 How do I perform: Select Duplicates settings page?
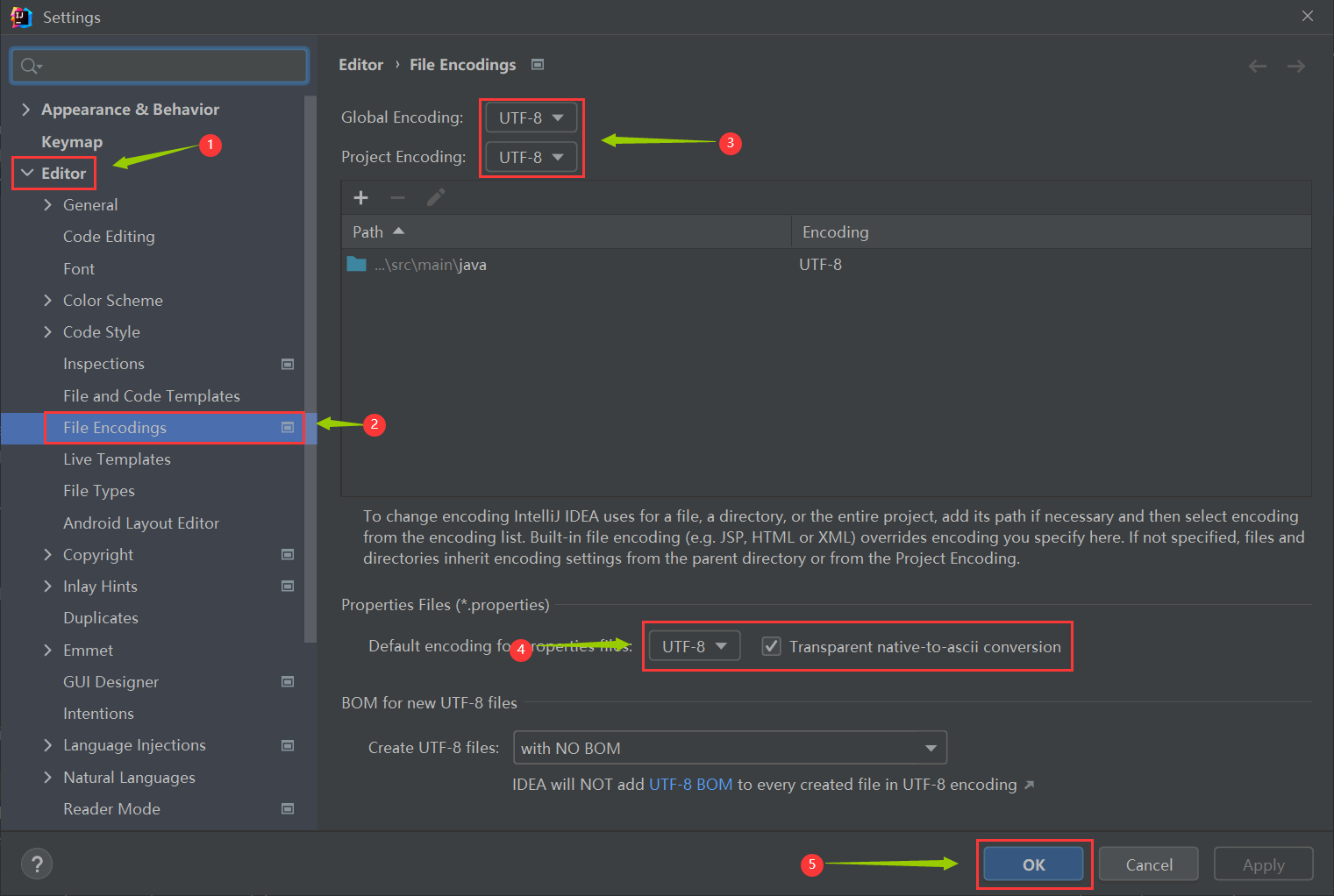pyautogui.click(x=101, y=618)
